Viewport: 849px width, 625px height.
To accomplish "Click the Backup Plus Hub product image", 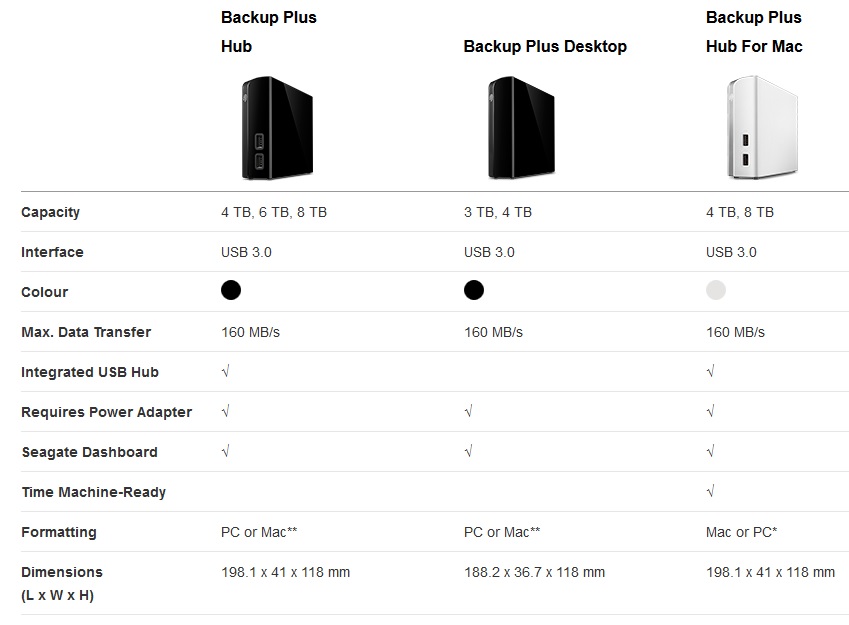I will [277, 128].
